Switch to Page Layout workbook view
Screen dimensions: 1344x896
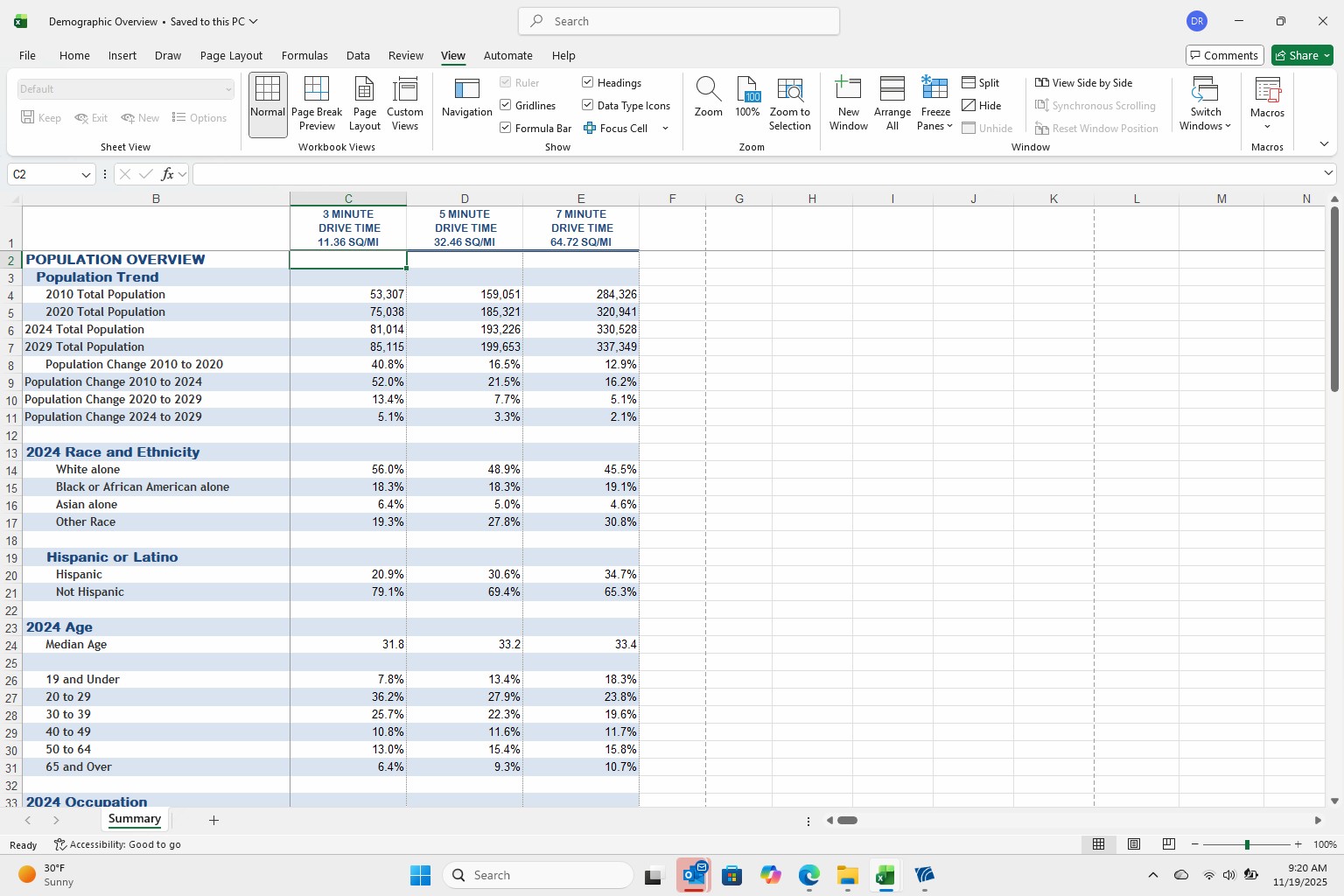click(x=364, y=104)
